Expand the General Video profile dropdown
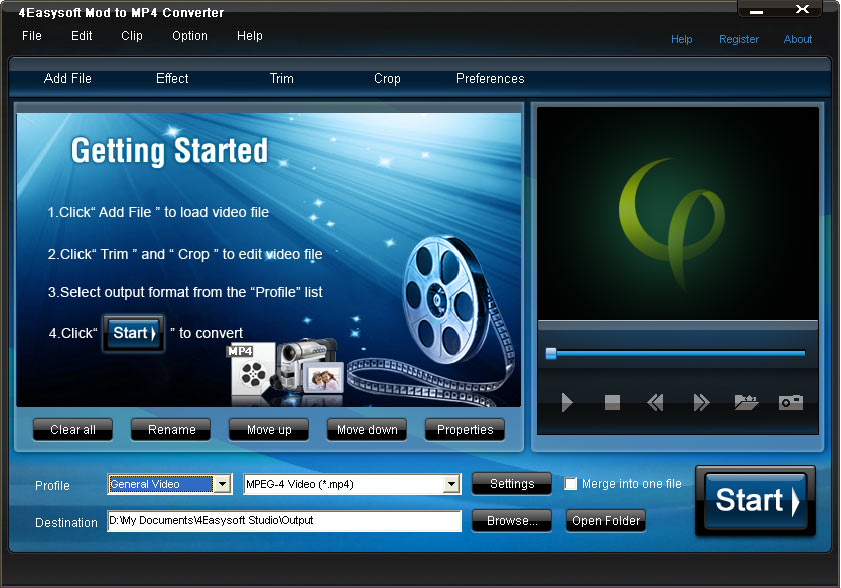 [221, 483]
